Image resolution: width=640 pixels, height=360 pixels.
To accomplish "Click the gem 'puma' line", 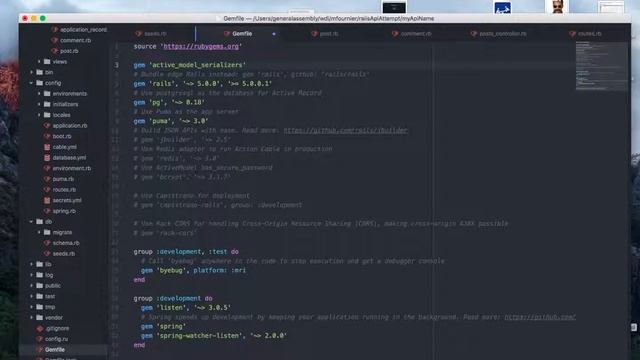I will tap(171, 121).
